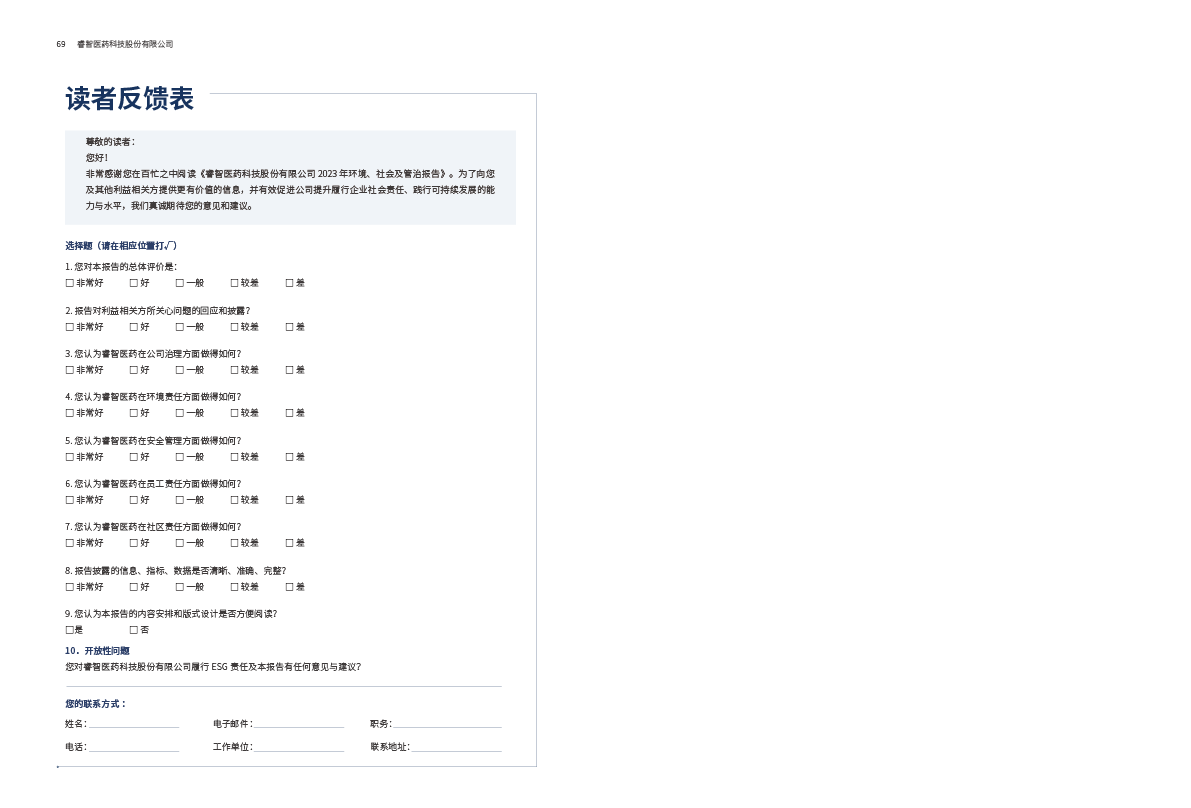Click the 姓名 blank line

pos(134,724)
